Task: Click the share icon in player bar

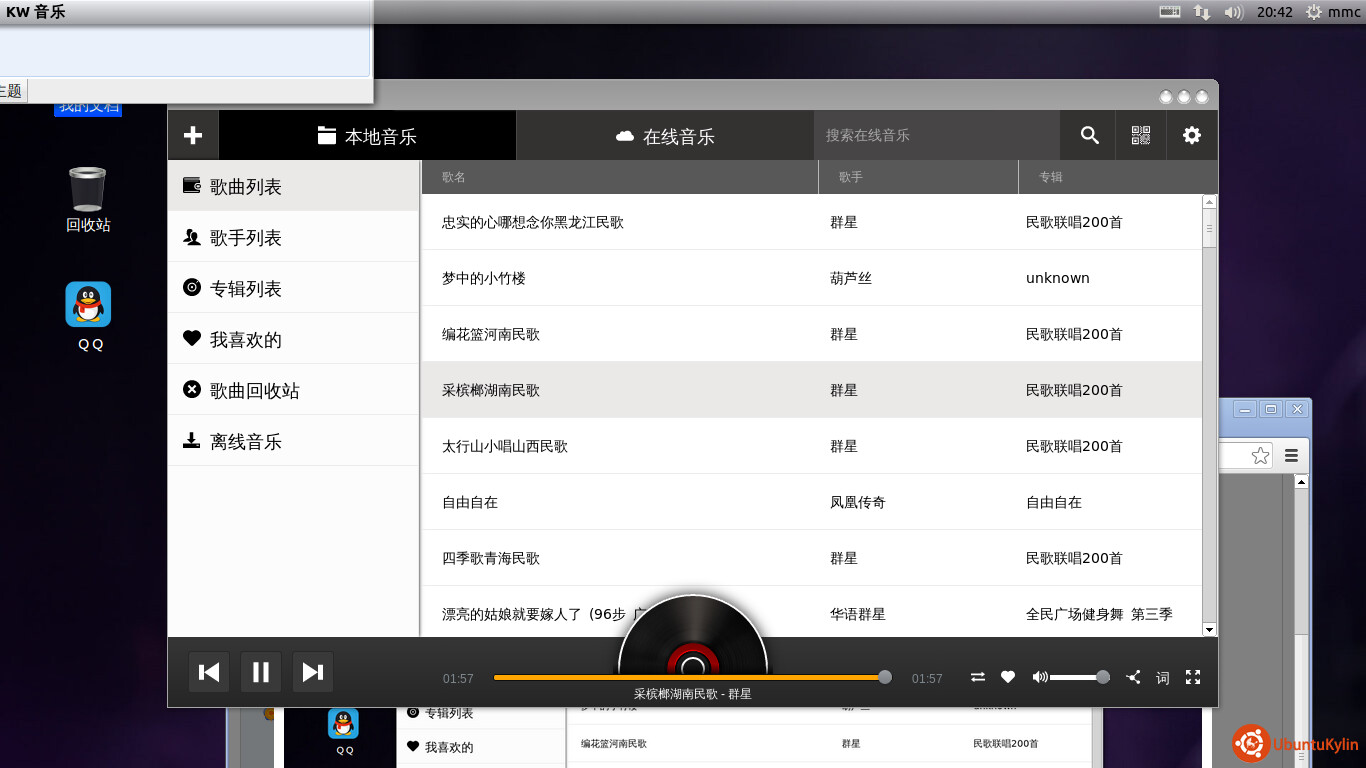Action: tap(1133, 677)
